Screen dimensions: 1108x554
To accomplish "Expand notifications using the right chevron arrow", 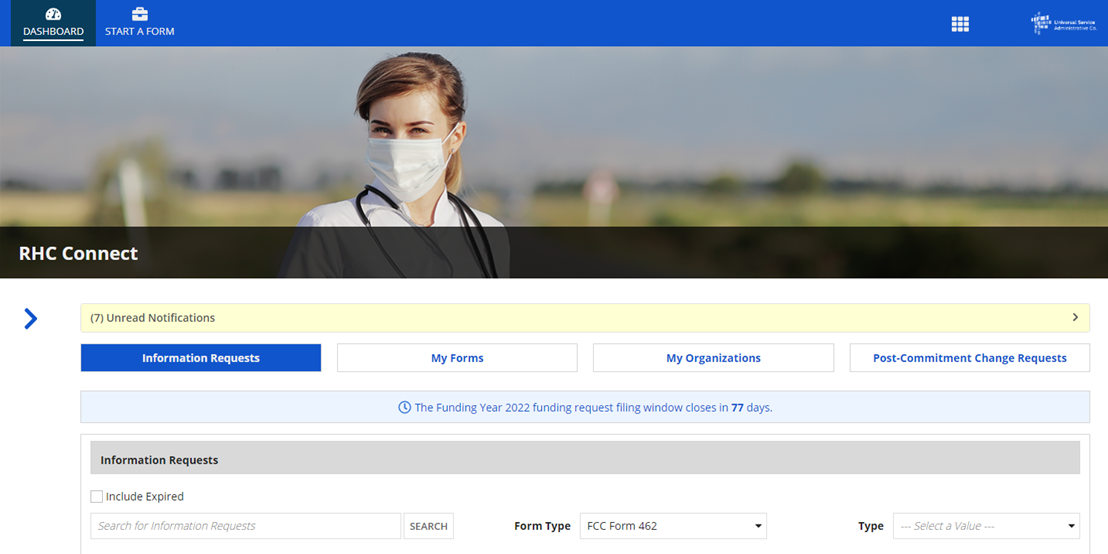I will click(x=1075, y=318).
